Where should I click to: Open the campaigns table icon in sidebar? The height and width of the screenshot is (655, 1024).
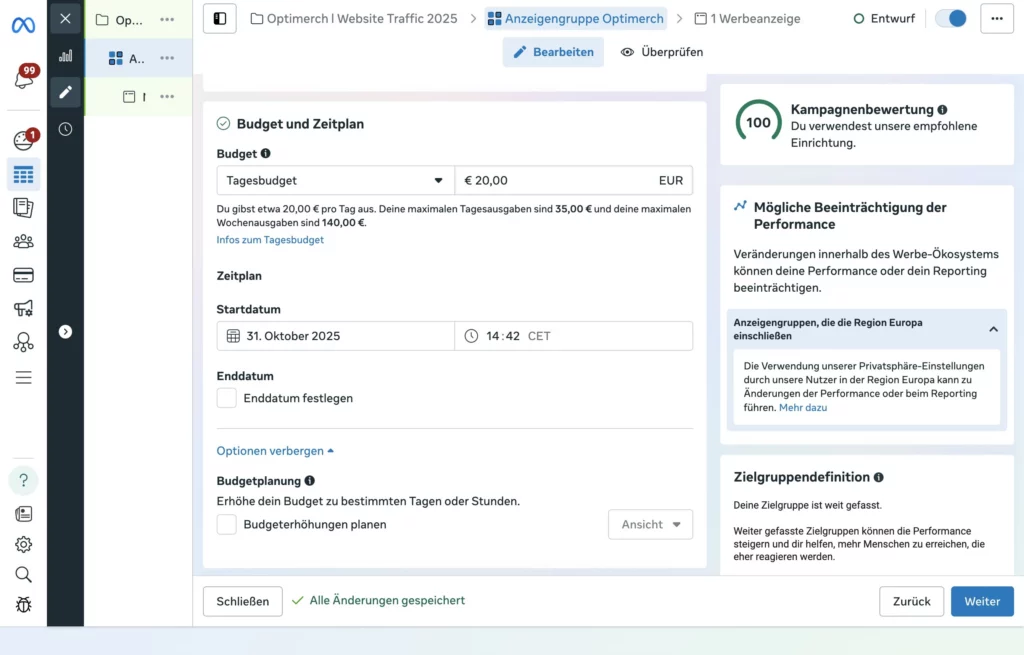[x=23, y=175]
